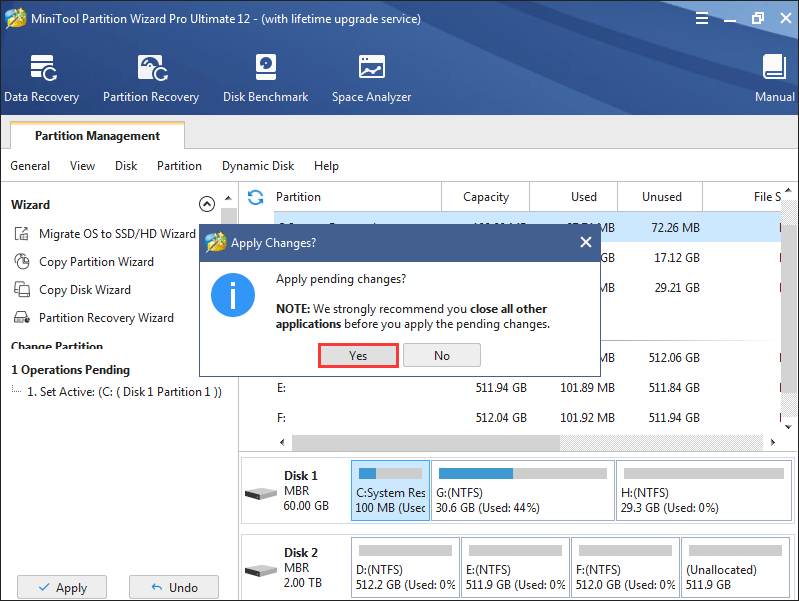Click the sidebar scrollbar up arrow

(x=229, y=198)
